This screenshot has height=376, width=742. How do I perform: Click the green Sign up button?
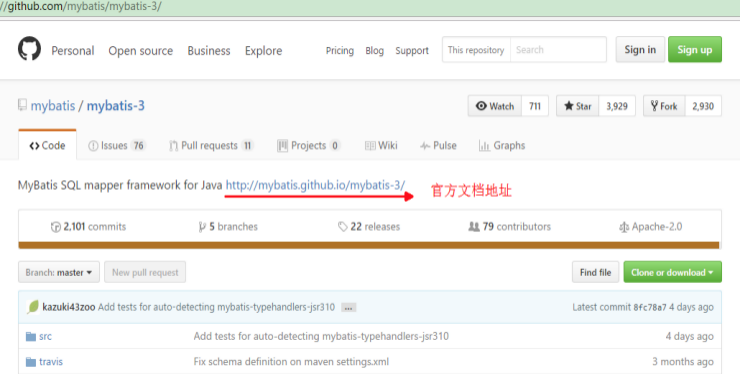[695, 50]
